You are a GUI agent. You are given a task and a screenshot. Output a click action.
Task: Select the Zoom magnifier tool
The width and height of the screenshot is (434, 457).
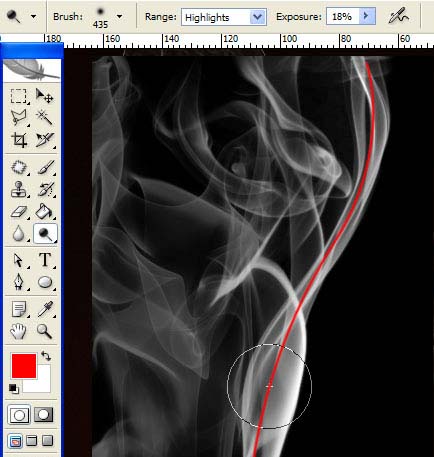[44, 331]
